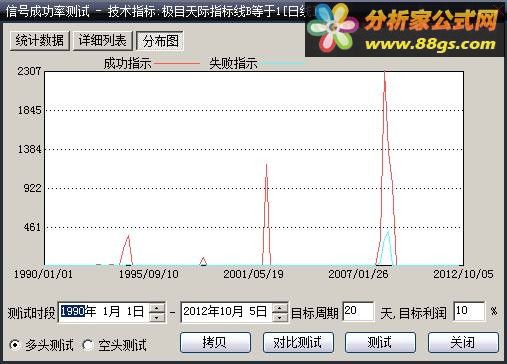Decrease start date using down spinner arrow
This screenshot has height=364, width=507.
(157, 317)
